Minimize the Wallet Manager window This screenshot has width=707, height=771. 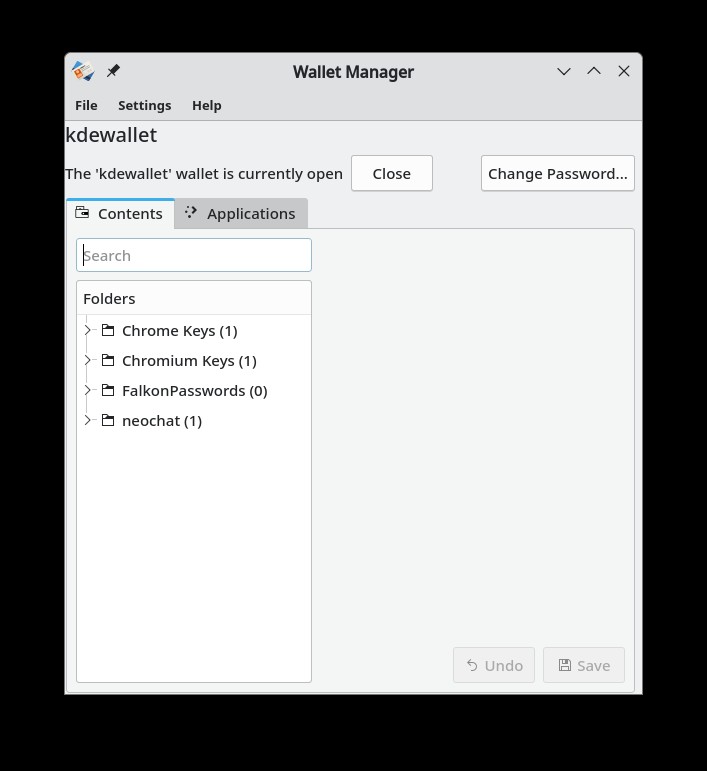[564, 71]
